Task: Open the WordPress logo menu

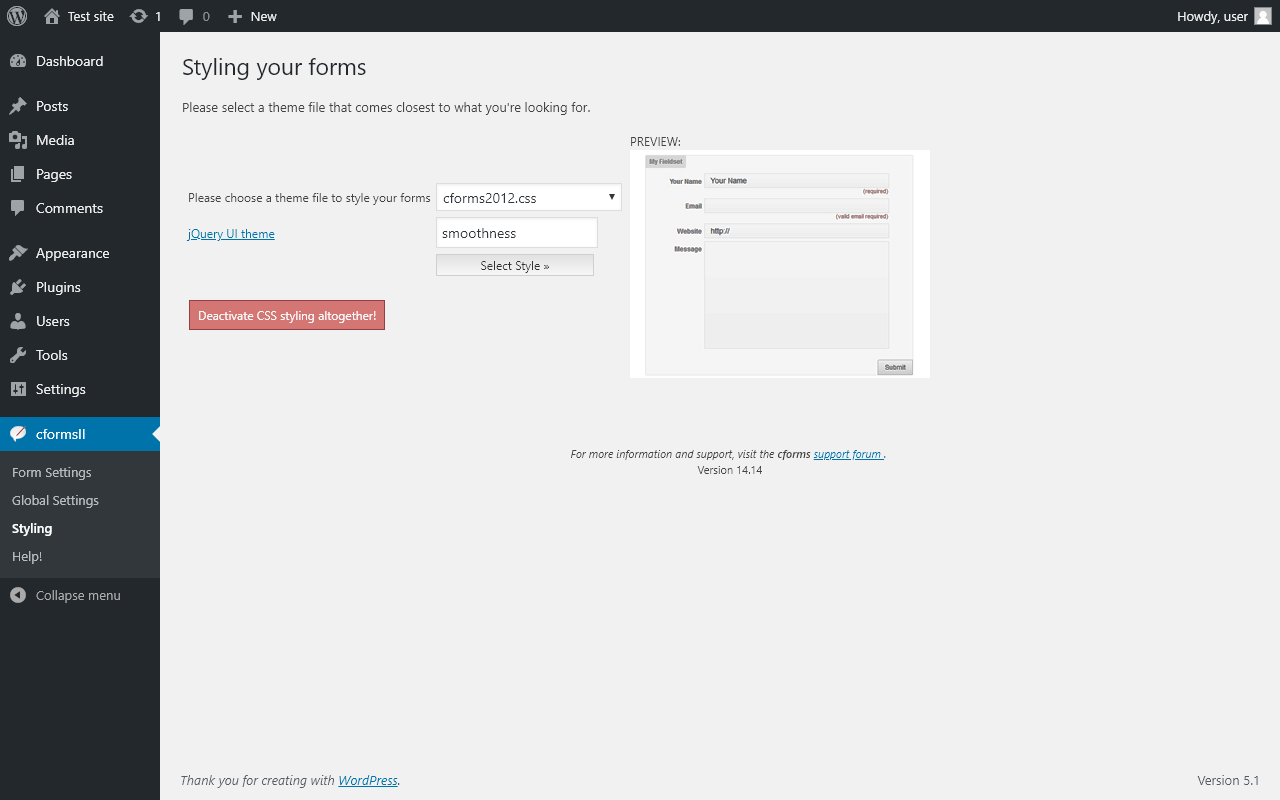Action: pos(17,16)
